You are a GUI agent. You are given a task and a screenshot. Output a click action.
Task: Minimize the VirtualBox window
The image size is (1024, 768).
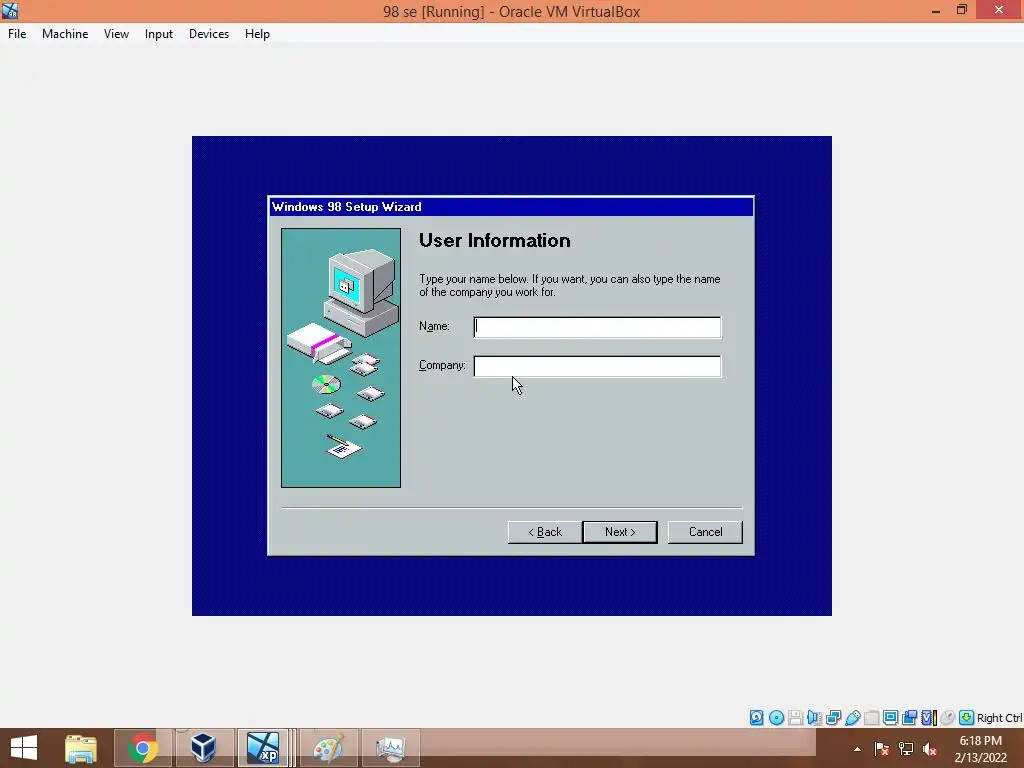[x=936, y=10]
